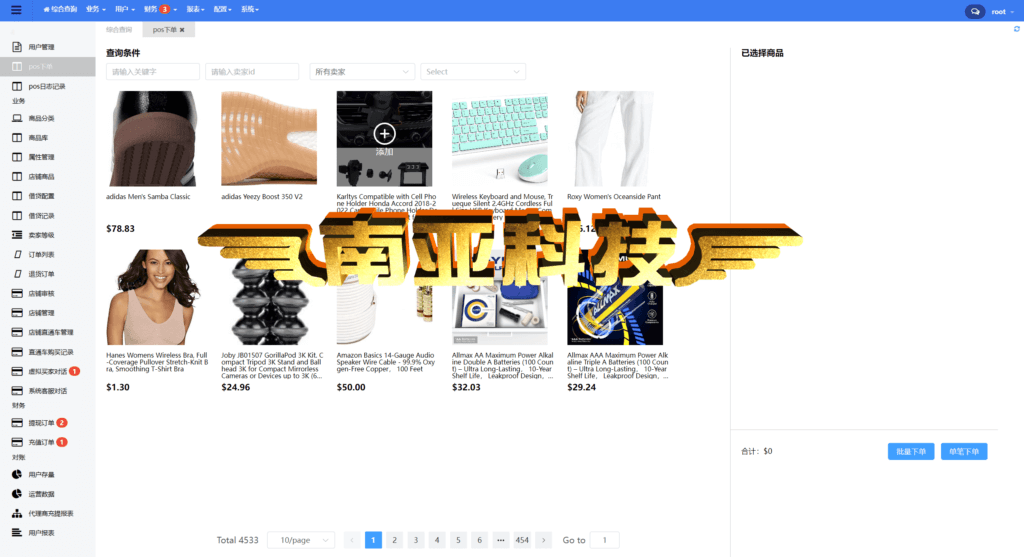Click the seller id input field
This screenshot has width=1024, height=557.
point(252,72)
